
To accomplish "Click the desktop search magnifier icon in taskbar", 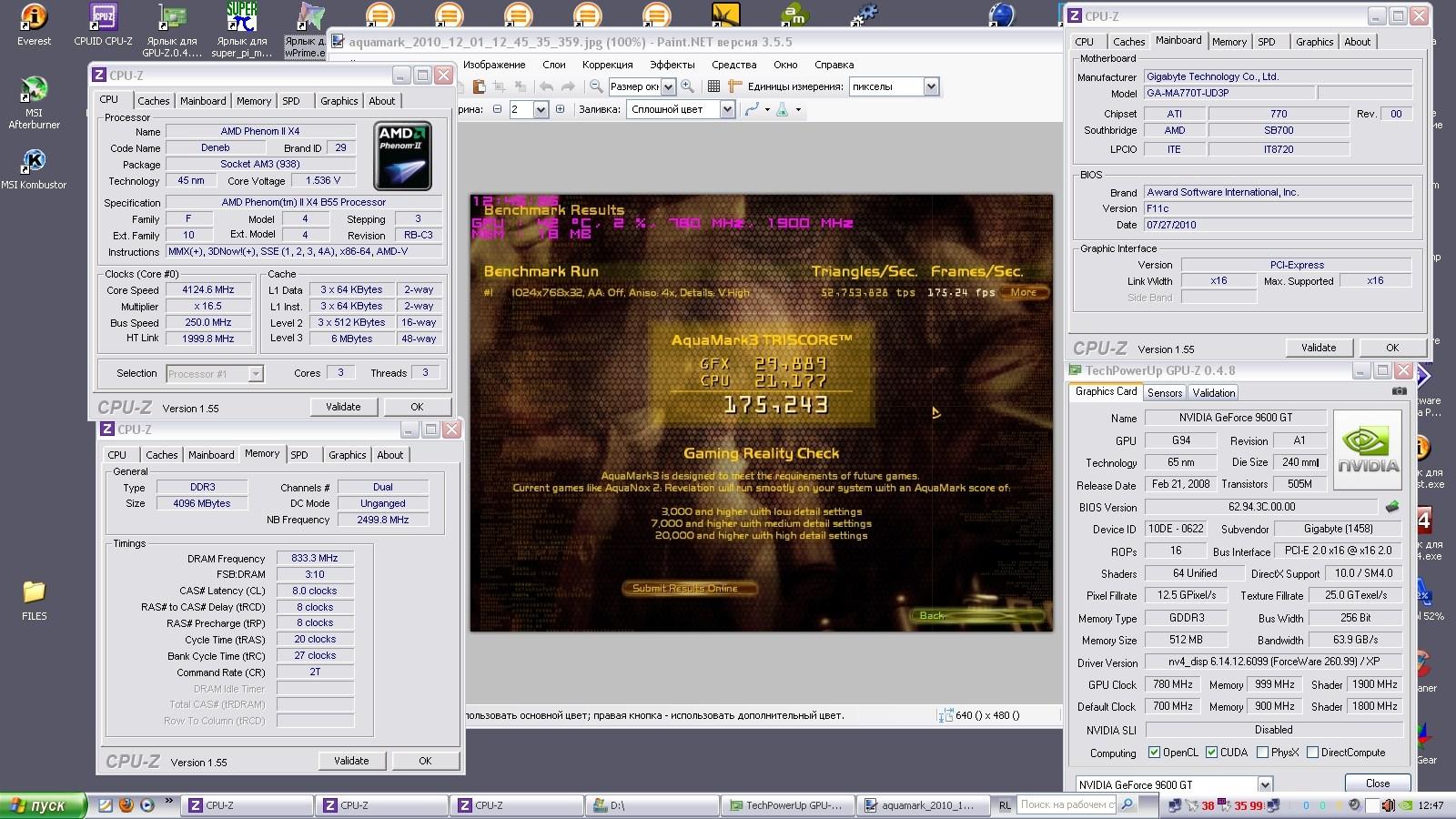I will click(x=1127, y=804).
